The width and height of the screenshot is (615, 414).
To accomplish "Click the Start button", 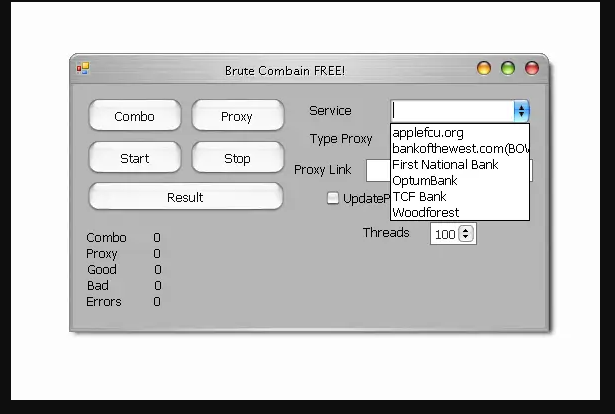I will pos(135,158).
